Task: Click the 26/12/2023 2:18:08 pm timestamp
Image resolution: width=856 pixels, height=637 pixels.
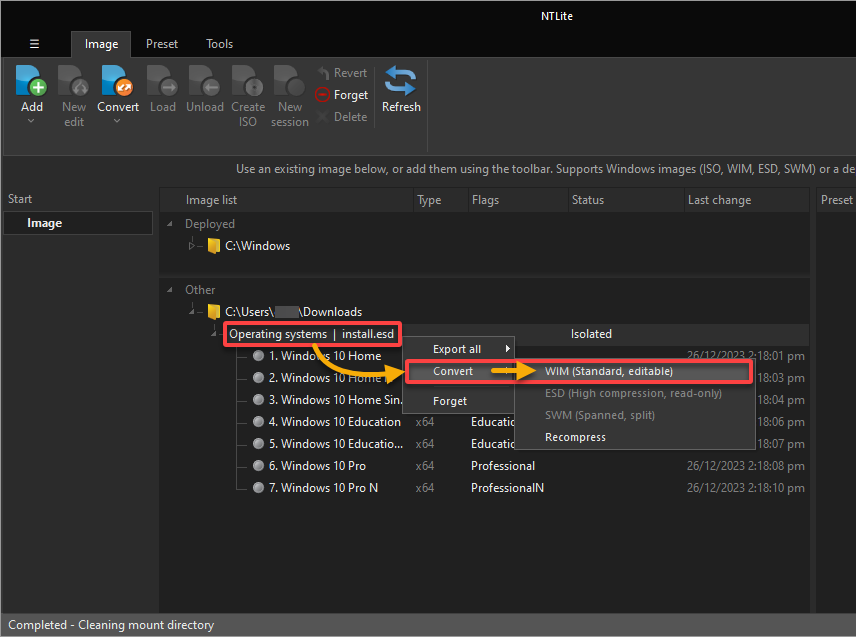Action: [745, 466]
